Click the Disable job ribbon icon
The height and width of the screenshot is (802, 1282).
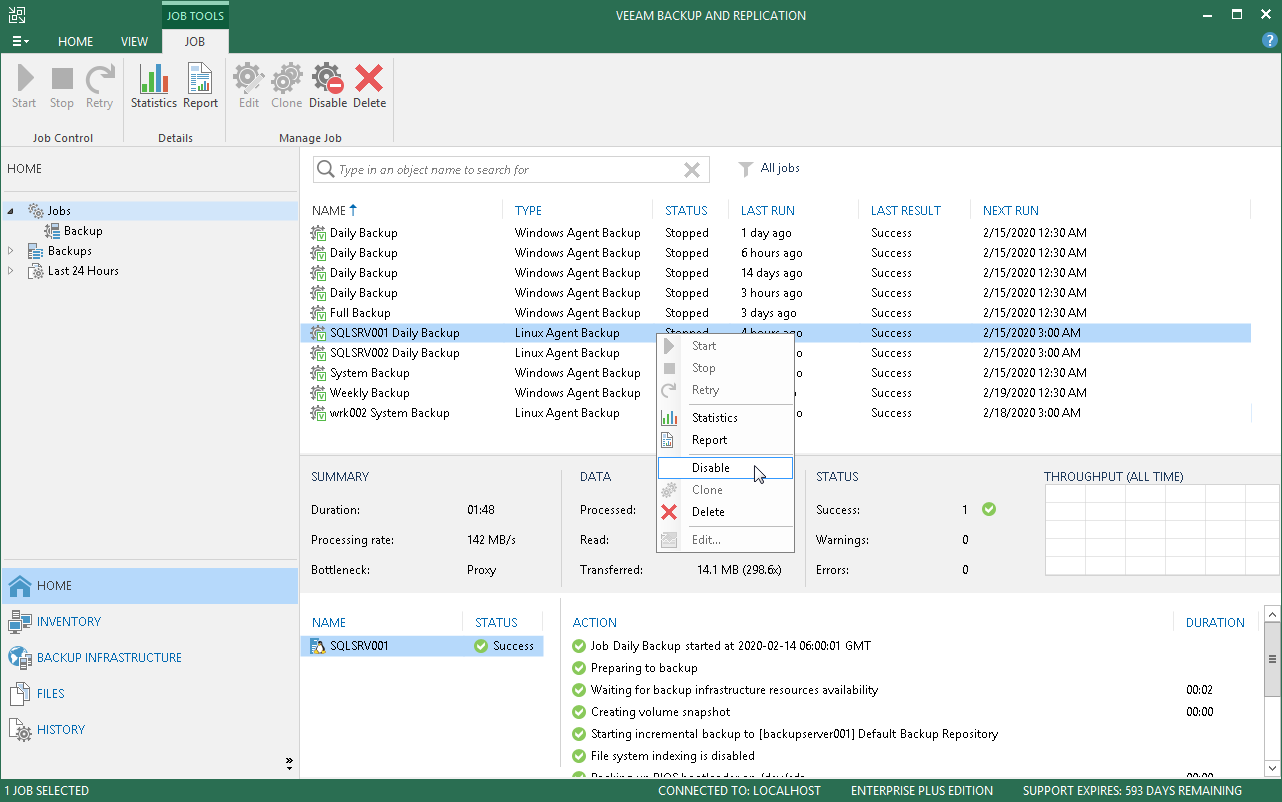pyautogui.click(x=327, y=86)
